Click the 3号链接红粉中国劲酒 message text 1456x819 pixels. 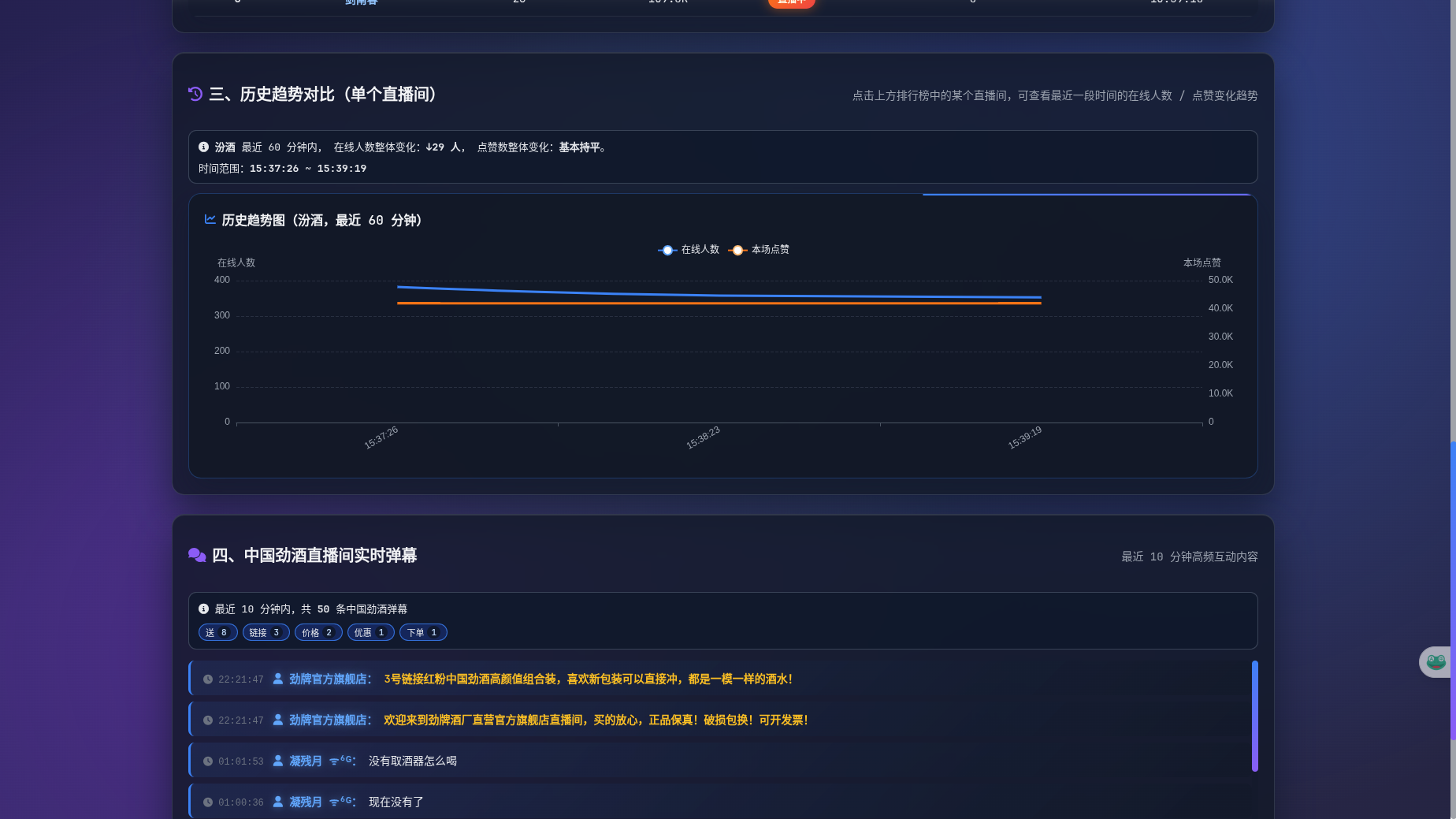click(588, 679)
